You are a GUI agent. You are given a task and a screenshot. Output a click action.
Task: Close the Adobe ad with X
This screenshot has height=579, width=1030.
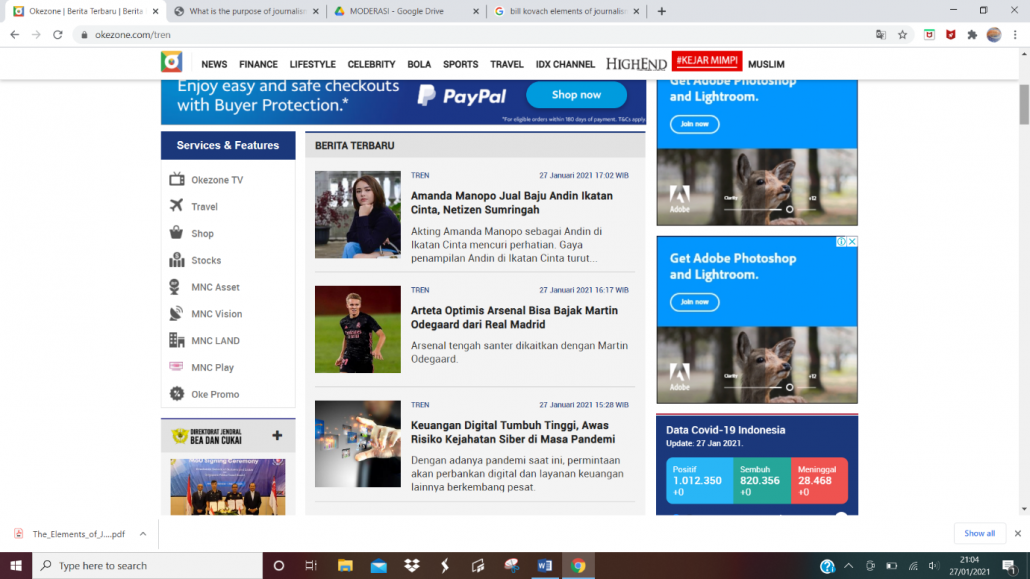pos(852,242)
